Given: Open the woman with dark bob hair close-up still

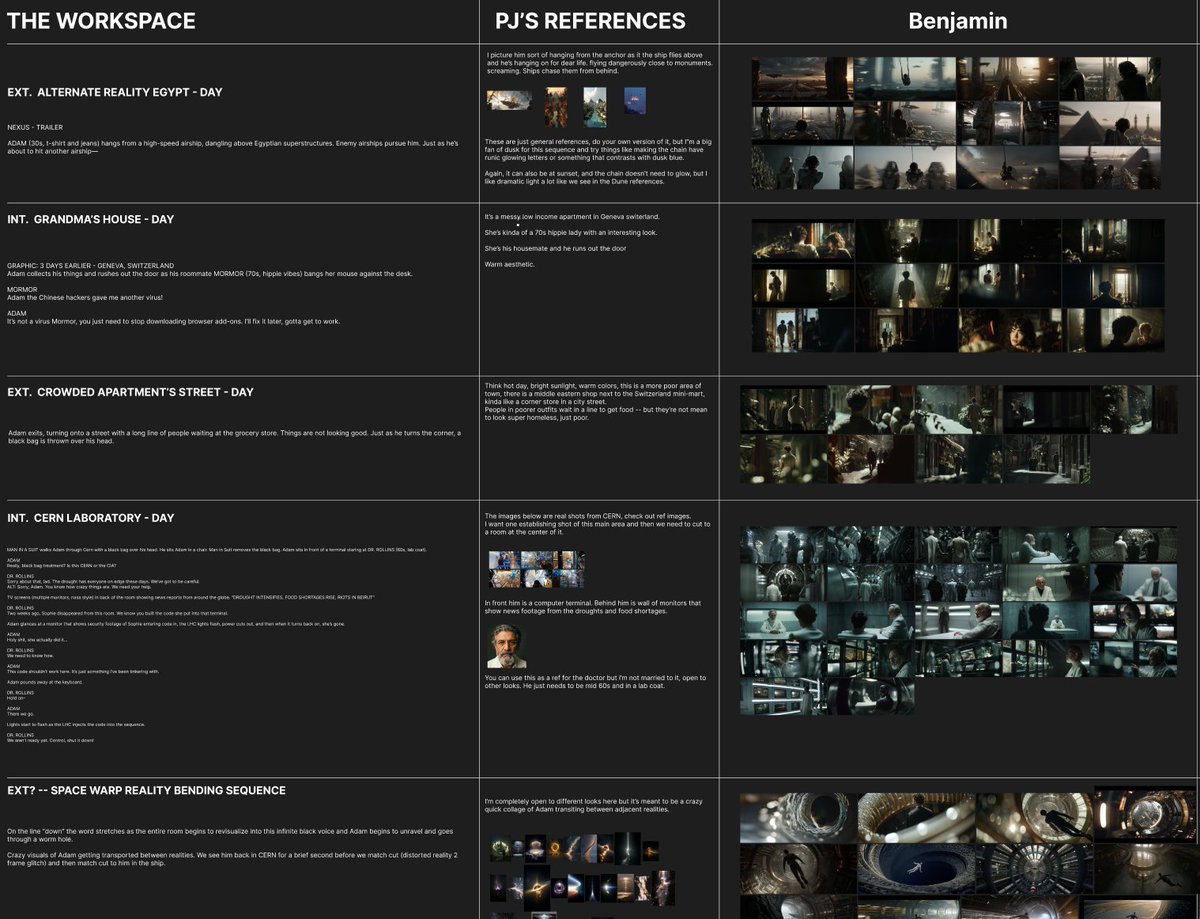Looking at the screenshot, I should pyautogui.click(x=1009, y=330).
